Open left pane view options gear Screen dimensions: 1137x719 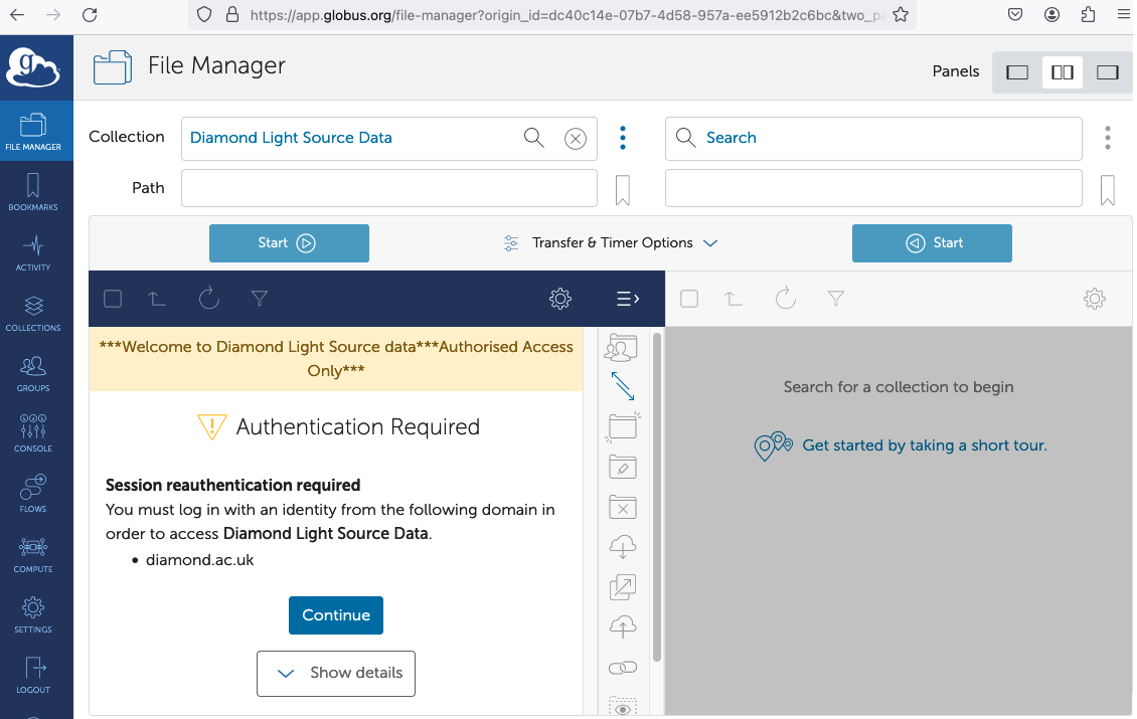click(561, 299)
